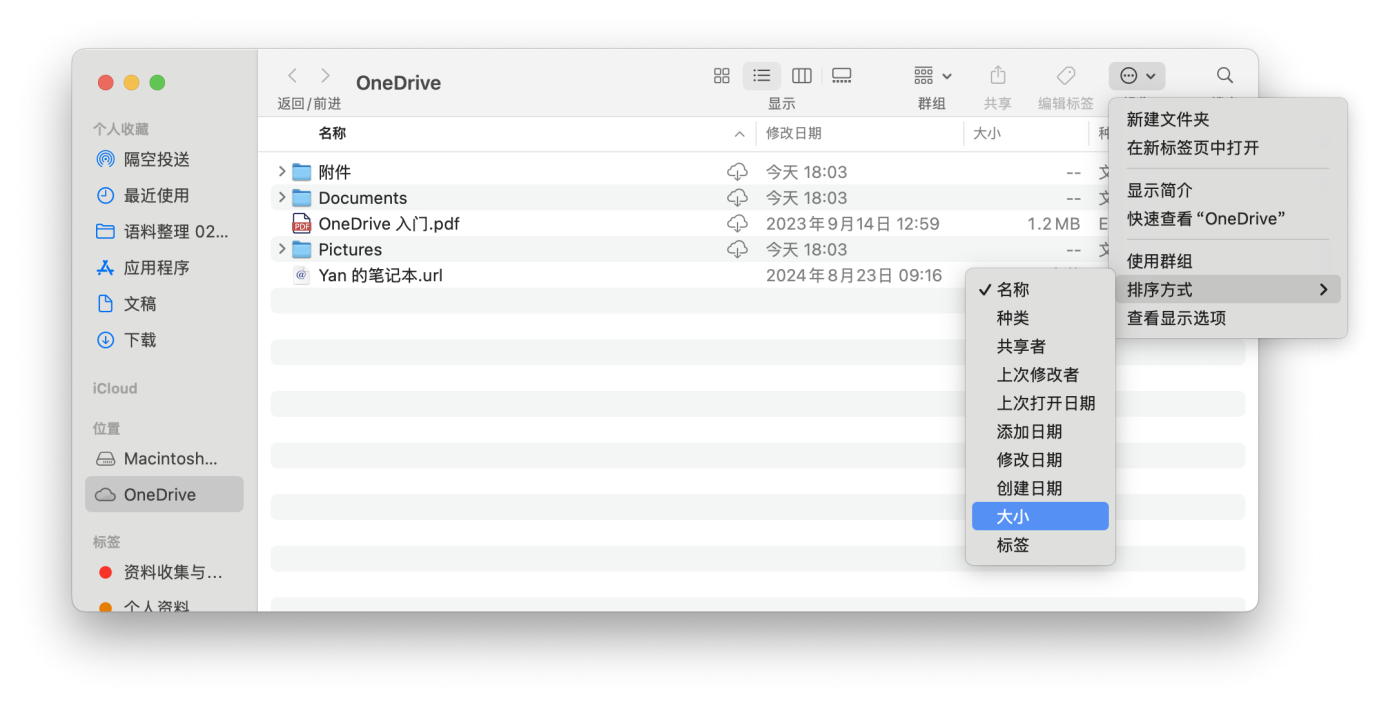Open the ellipsis action menu button
Viewport: 1377px width, 707px height.
[x=1137, y=76]
